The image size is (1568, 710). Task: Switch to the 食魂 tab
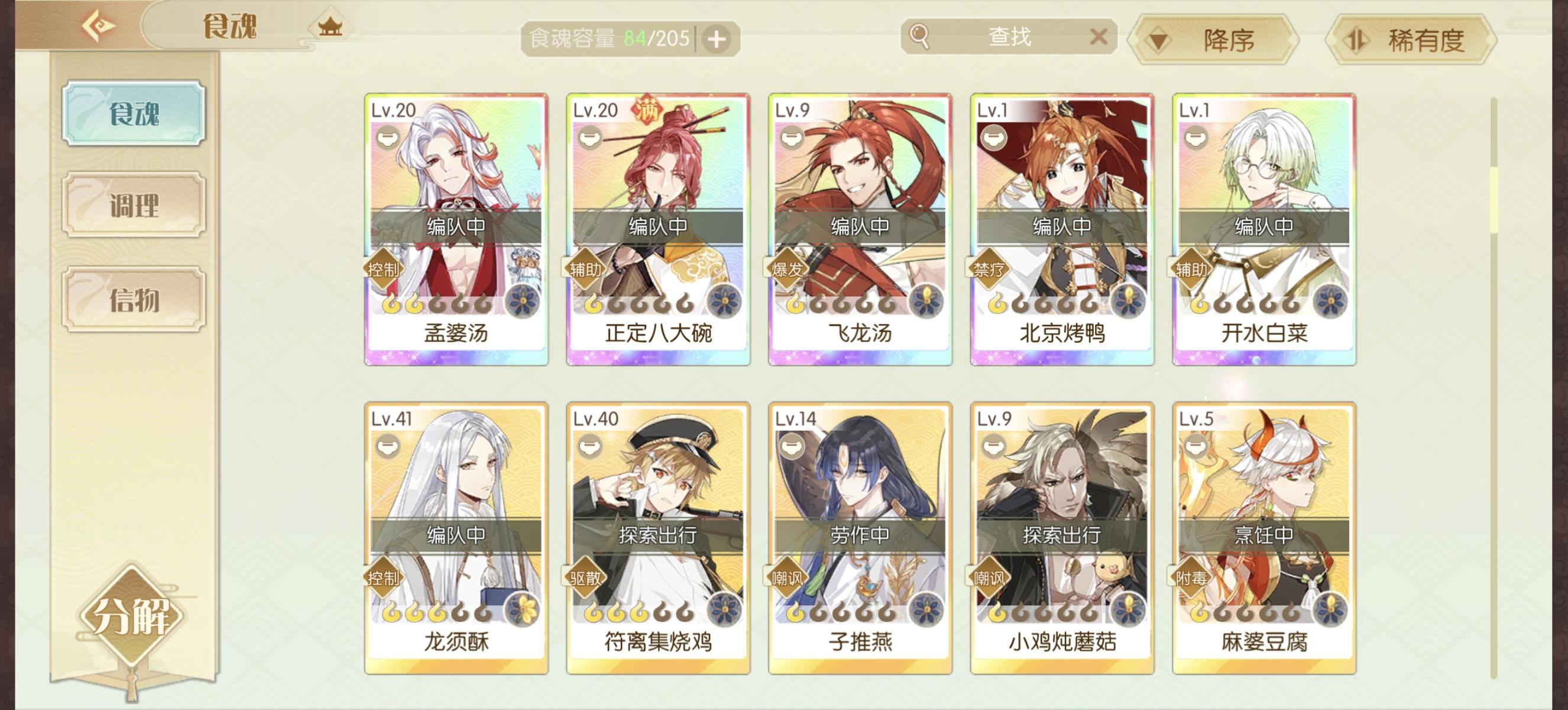click(134, 113)
